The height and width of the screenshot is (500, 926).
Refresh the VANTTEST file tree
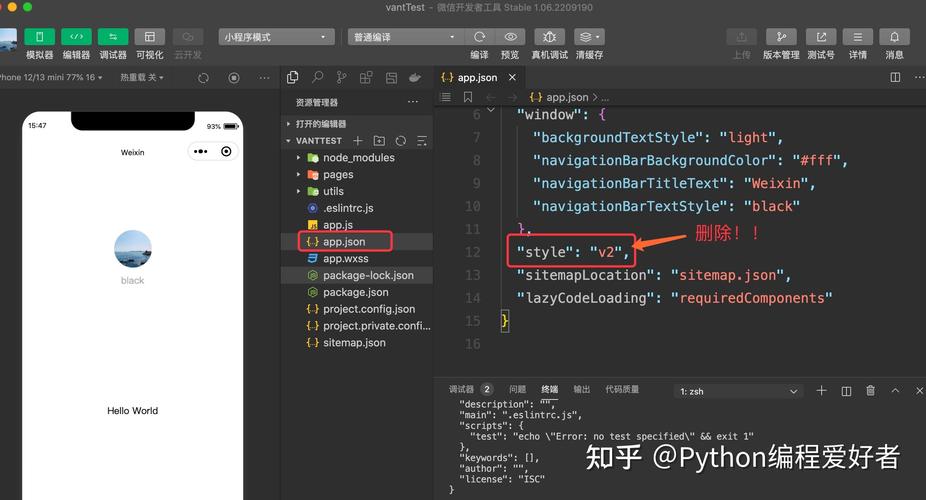pos(400,140)
